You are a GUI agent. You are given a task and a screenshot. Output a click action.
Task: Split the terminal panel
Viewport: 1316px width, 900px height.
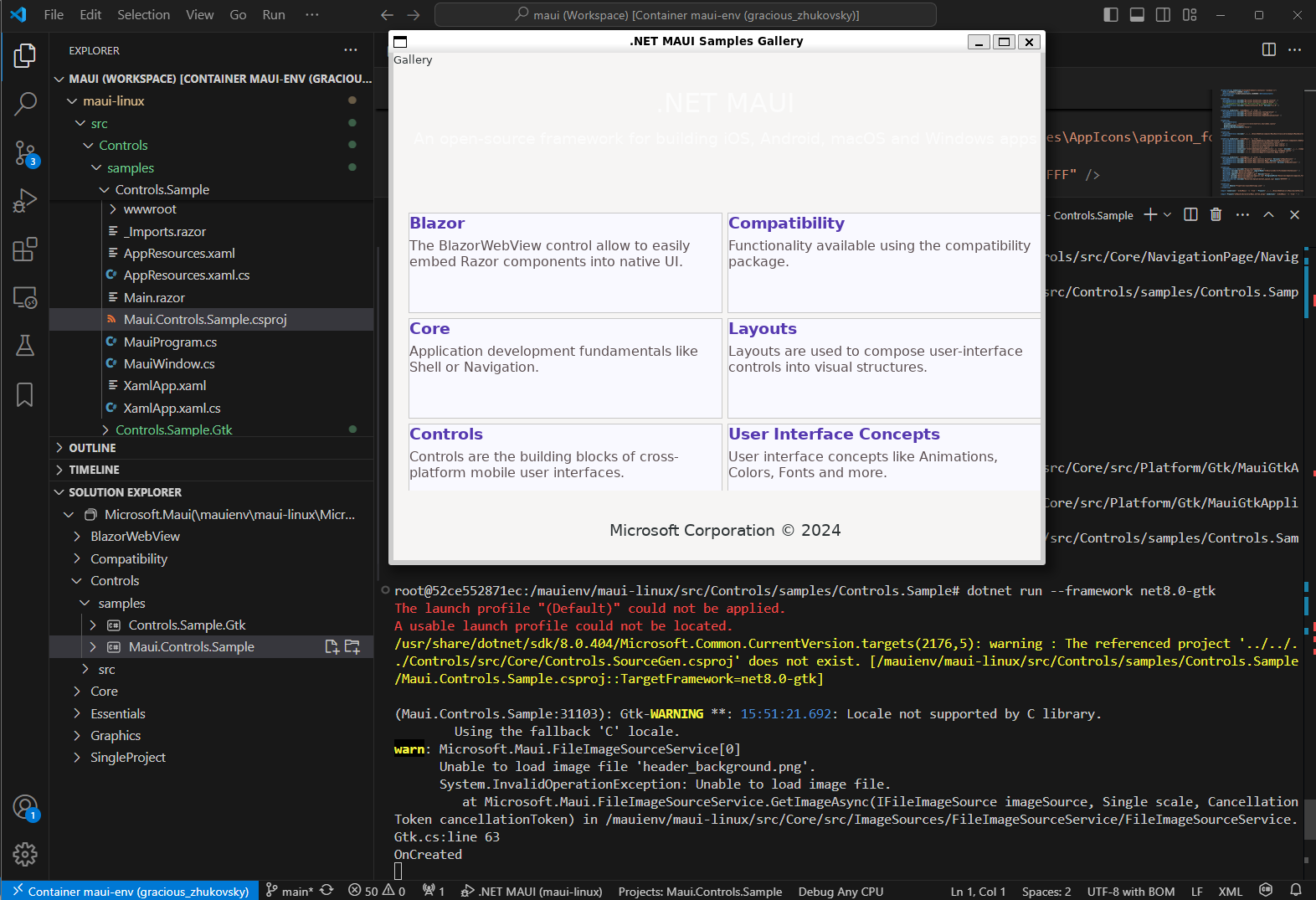point(1190,215)
